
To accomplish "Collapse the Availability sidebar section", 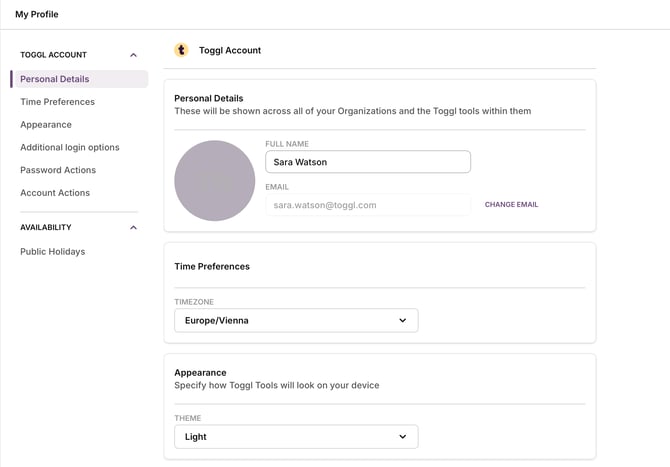I will (134, 228).
